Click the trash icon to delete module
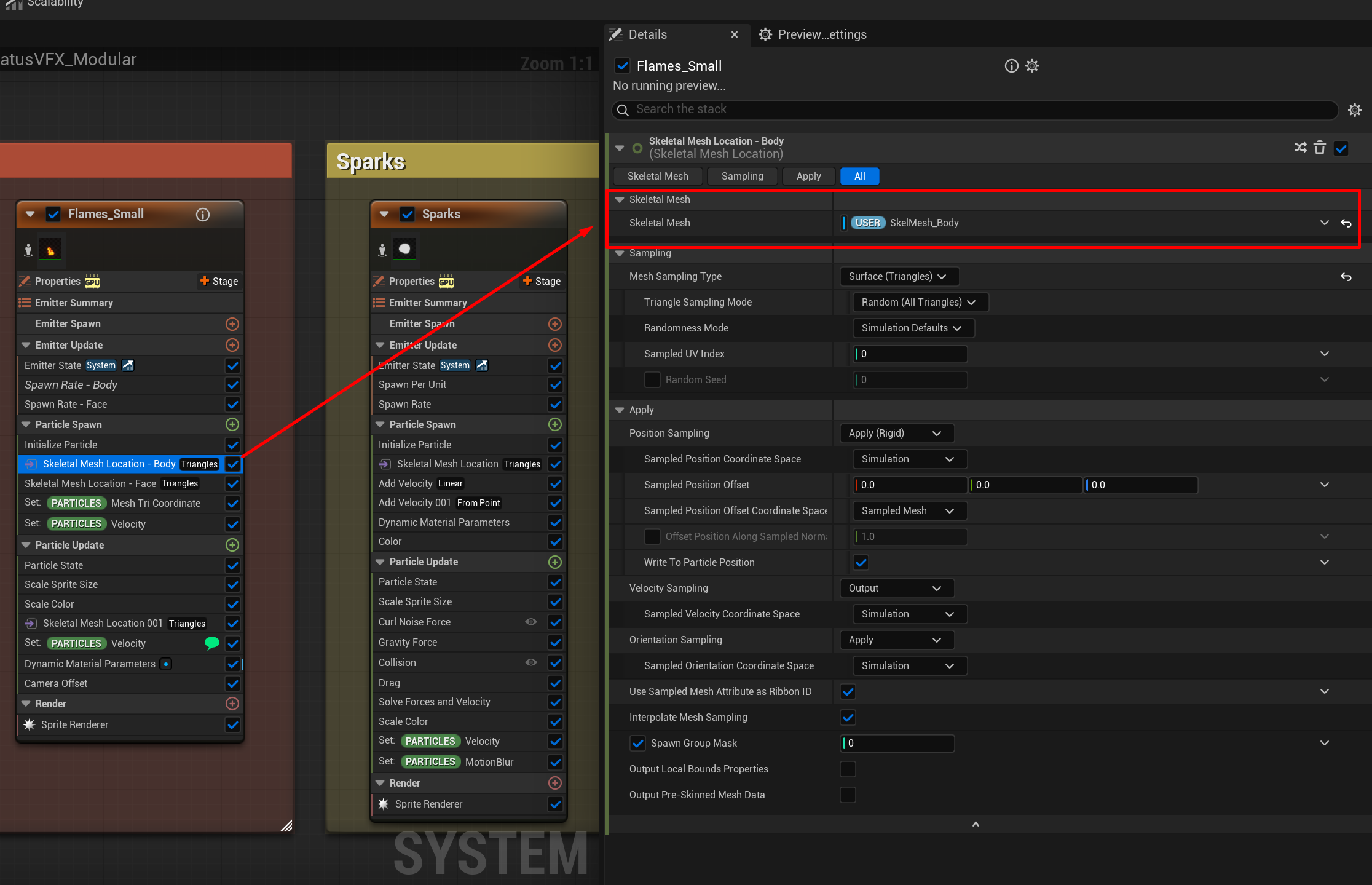 click(x=1320, y=148)
